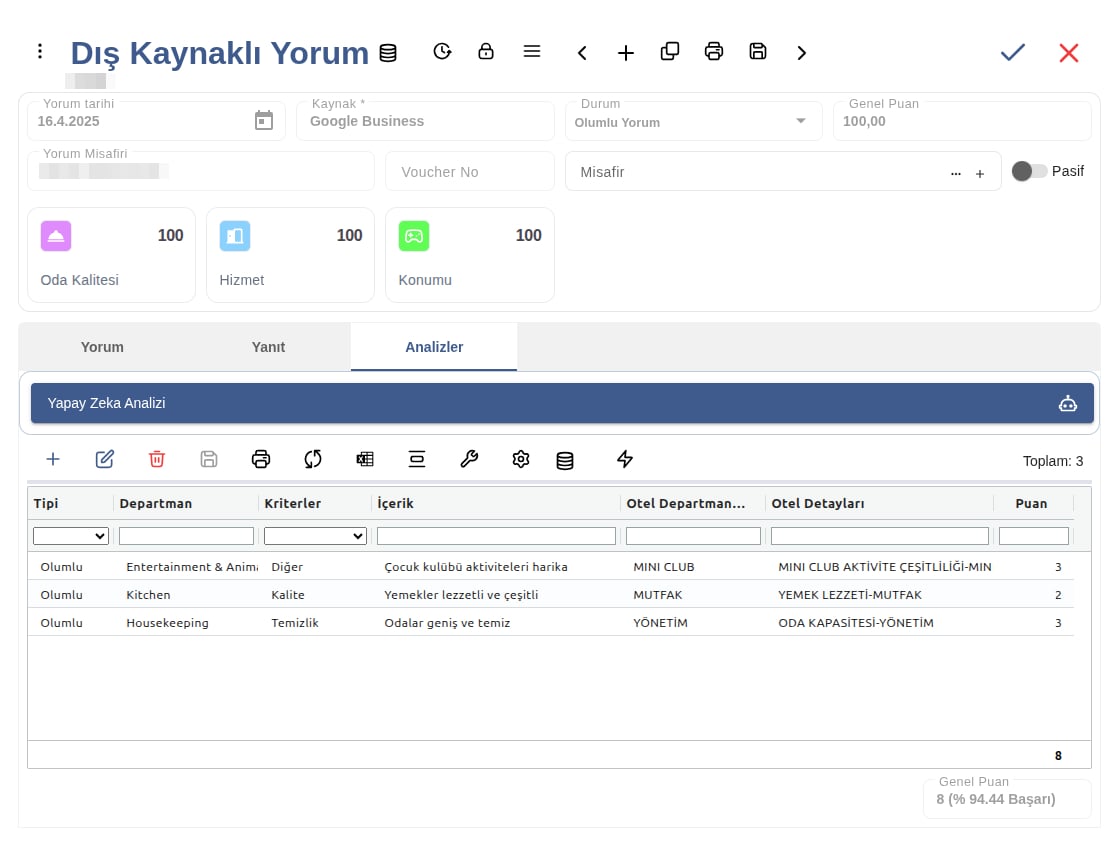The height and width of the screenshot is (851, 1117).
Task: Cancel with the red X icon
Action: tap(1069, 53)
